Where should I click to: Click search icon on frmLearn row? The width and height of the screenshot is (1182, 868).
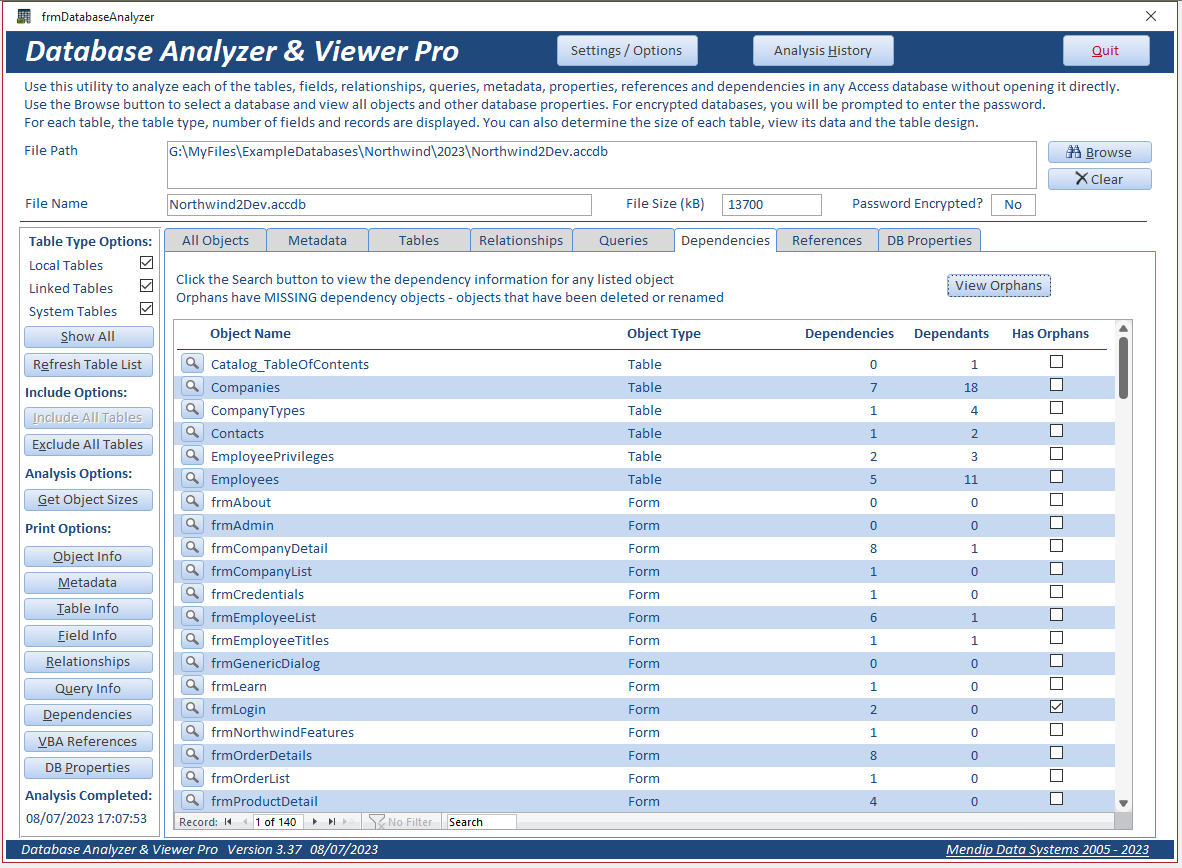(x=192, y=686)
